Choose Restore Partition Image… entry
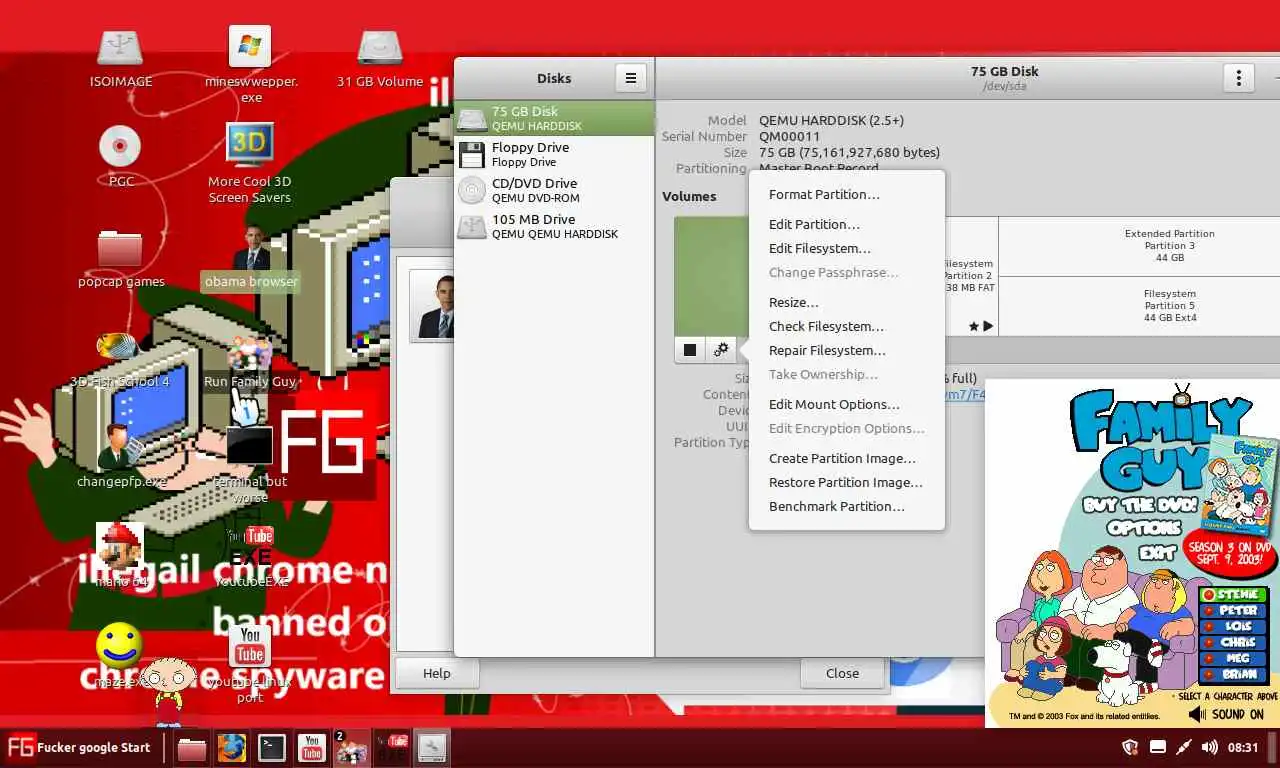 click(846, 483)
